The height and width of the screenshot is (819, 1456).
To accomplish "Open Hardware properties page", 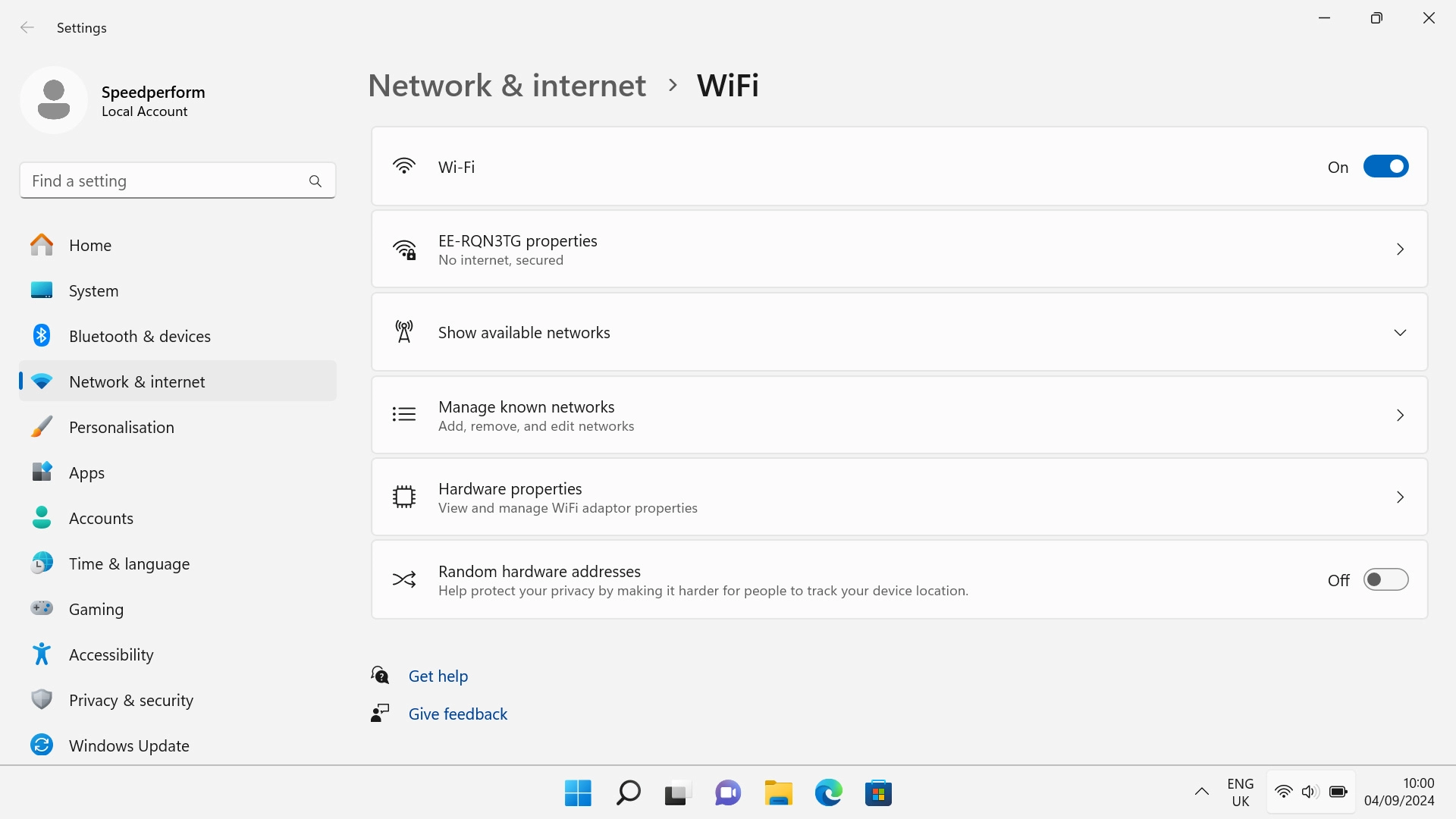I will tap(1400, 497).
